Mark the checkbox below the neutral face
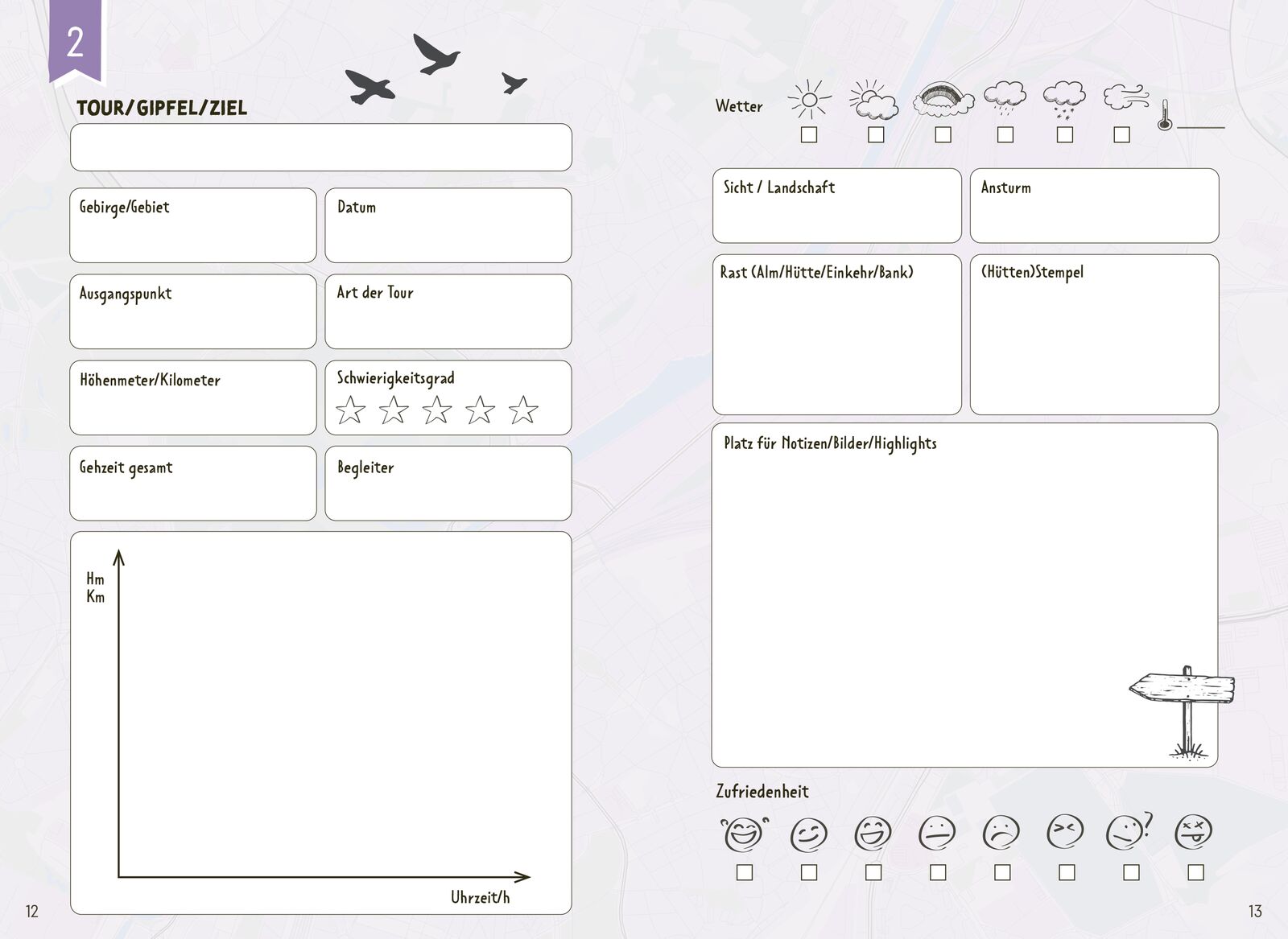Image resolution: width=1288 pixels, height=939 pixels. [x=938, y=872]
